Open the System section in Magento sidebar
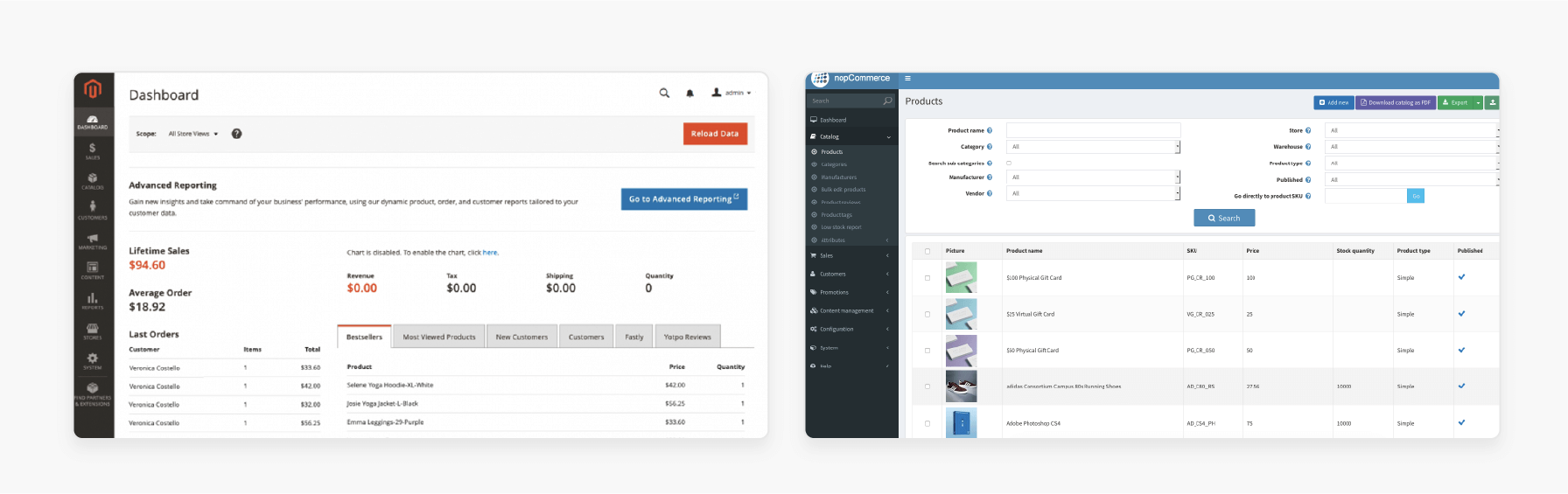The height and width of the screenshot is (494, 1568). [x=93, y=362]
